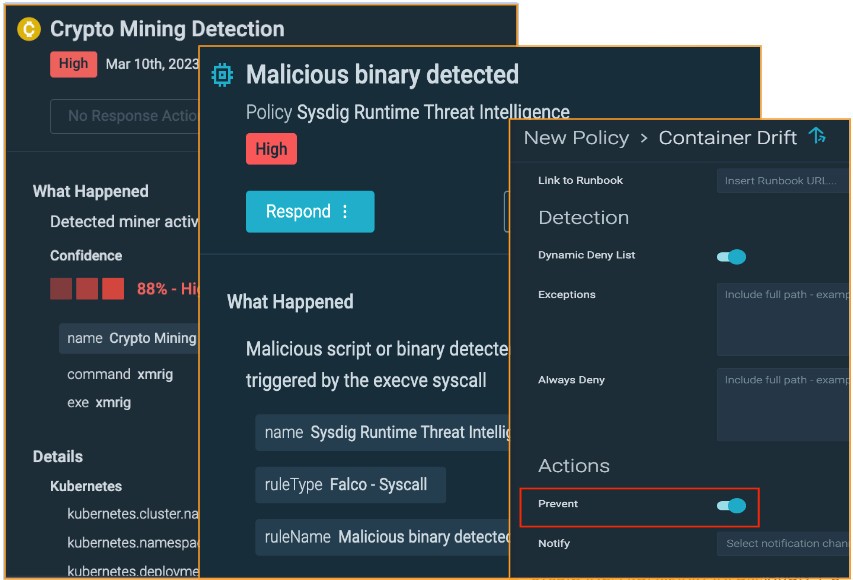The height and width of the screenshot is (580, 853).
Task: Click the 88% confidence value
Action: [168, 288]
